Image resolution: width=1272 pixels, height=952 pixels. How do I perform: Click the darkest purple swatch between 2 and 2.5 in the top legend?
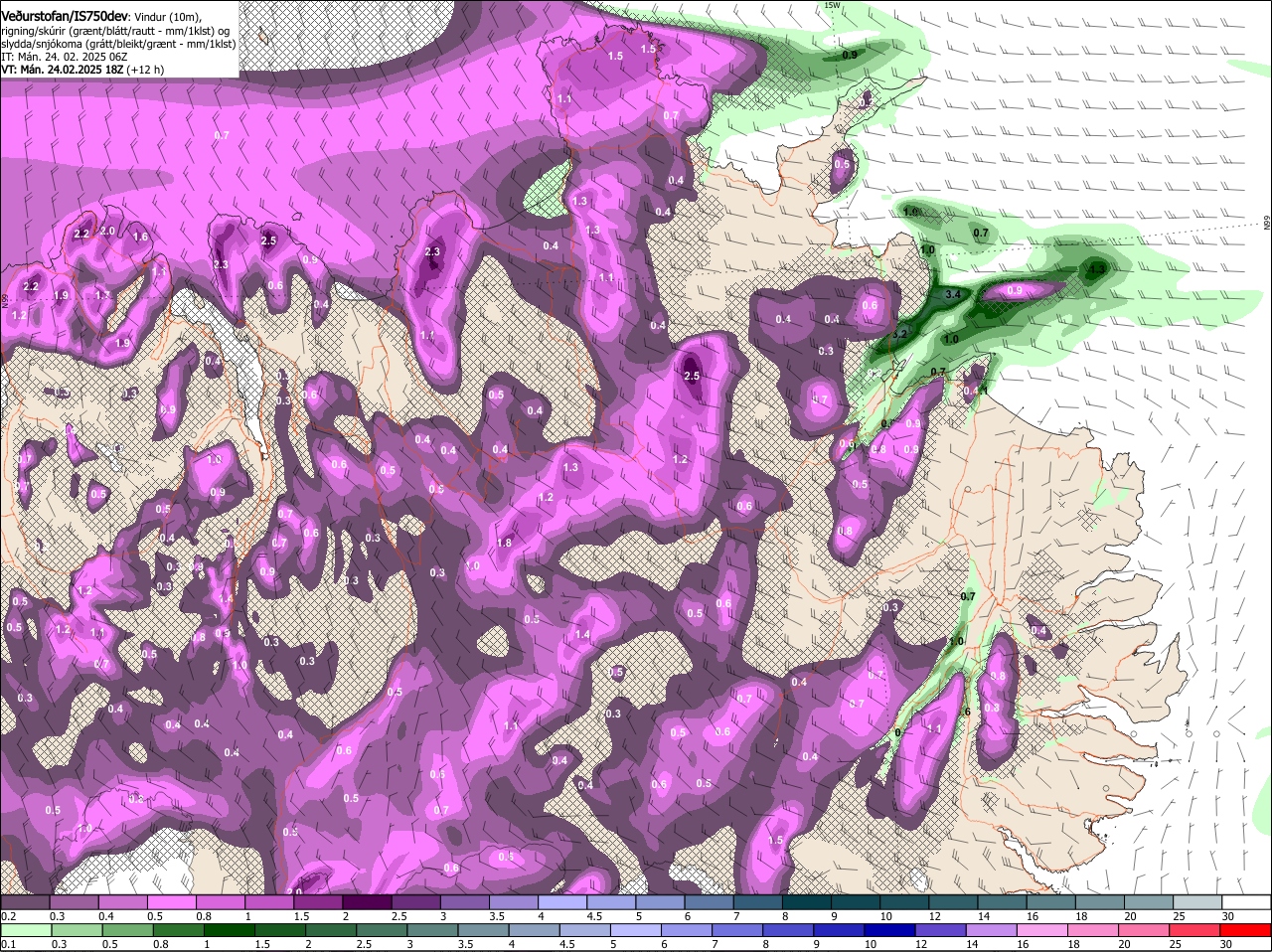(x=367, y=902)
